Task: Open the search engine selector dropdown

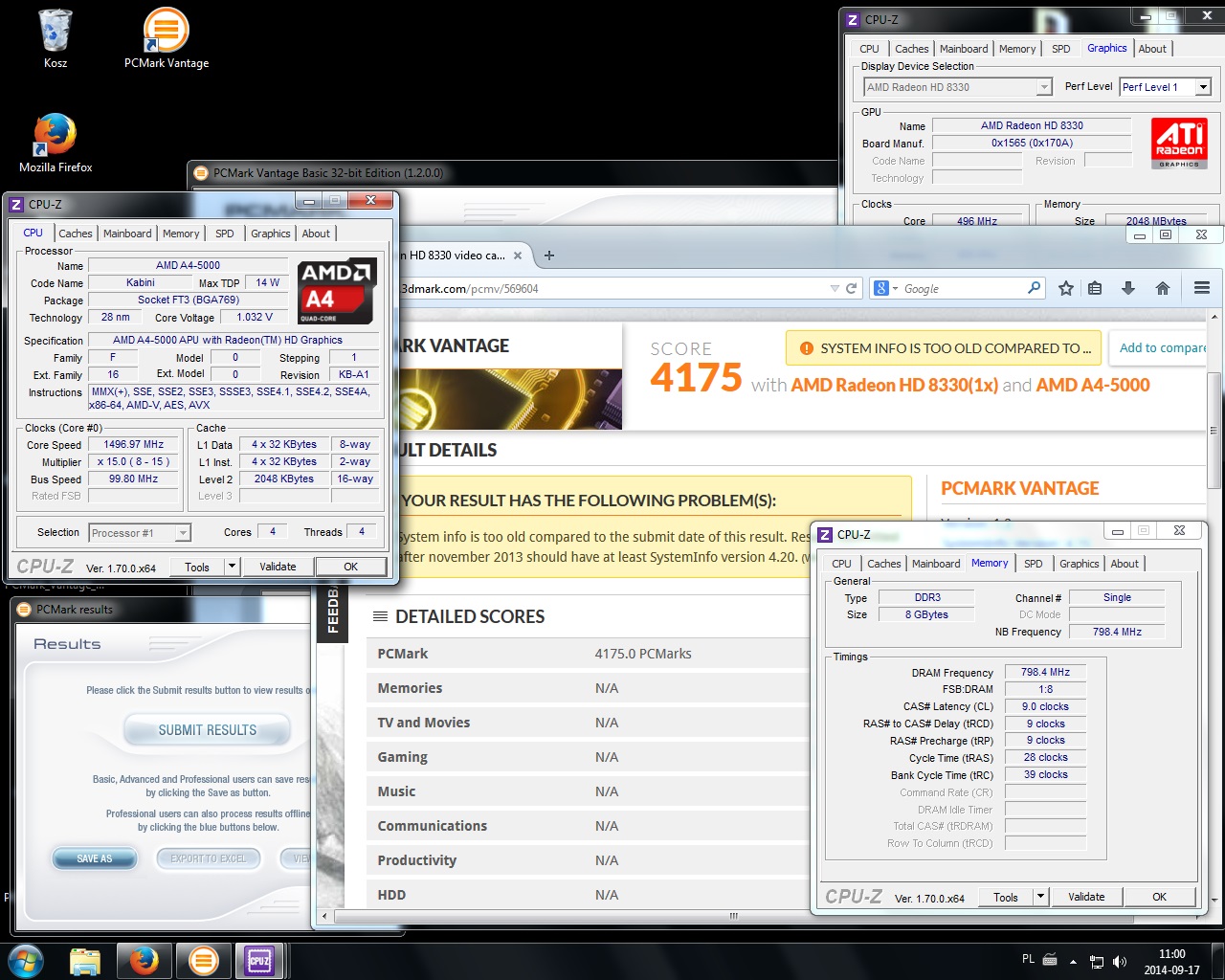Action: click(886, 288)
